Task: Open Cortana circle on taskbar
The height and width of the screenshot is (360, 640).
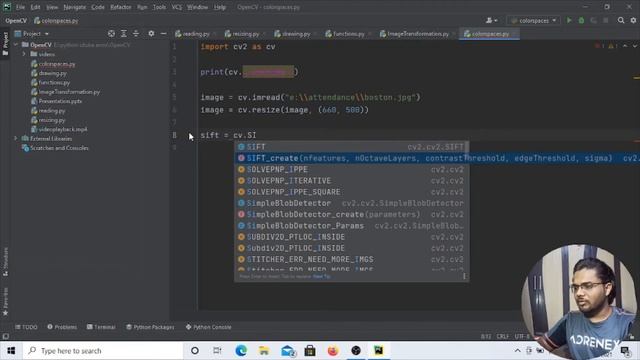Action: point(195,351)
